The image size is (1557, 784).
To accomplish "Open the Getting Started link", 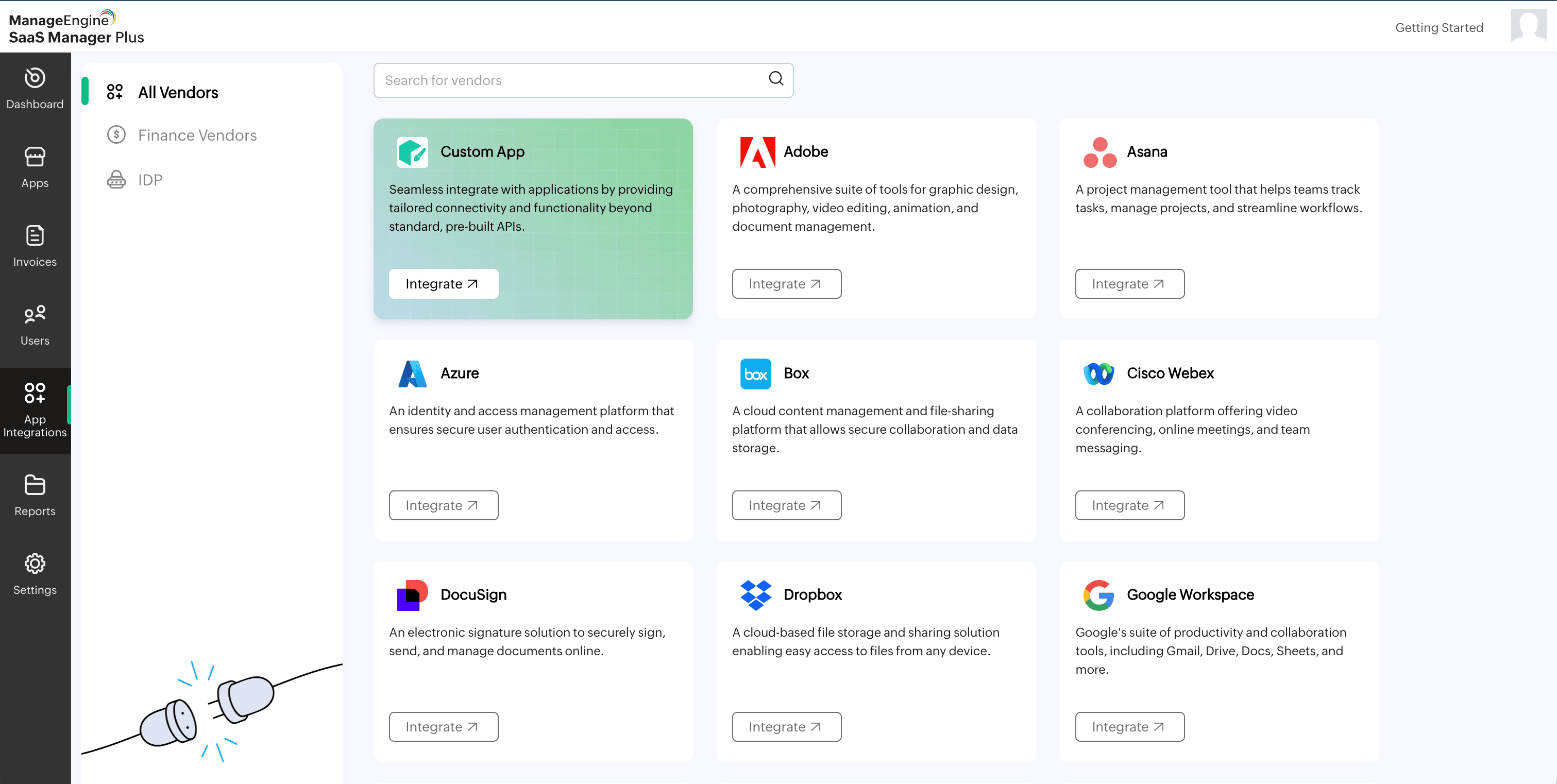I will click(1438, 28).
